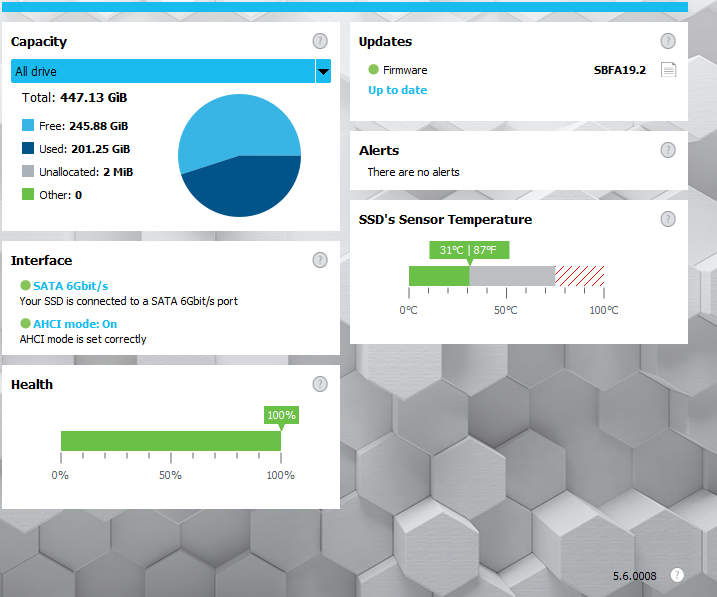Open the Health panel help icon
This screenshot has width=717, height=597.
click(320, 384)
